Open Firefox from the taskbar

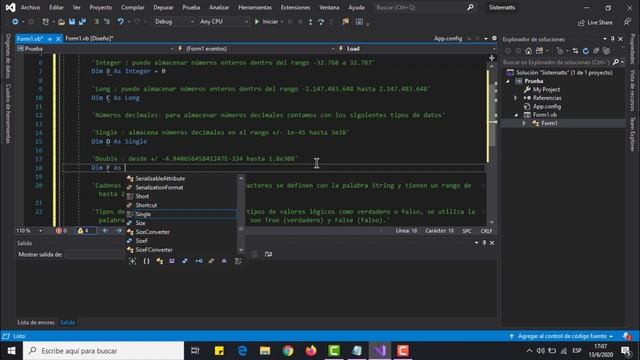tap(311, 351)
